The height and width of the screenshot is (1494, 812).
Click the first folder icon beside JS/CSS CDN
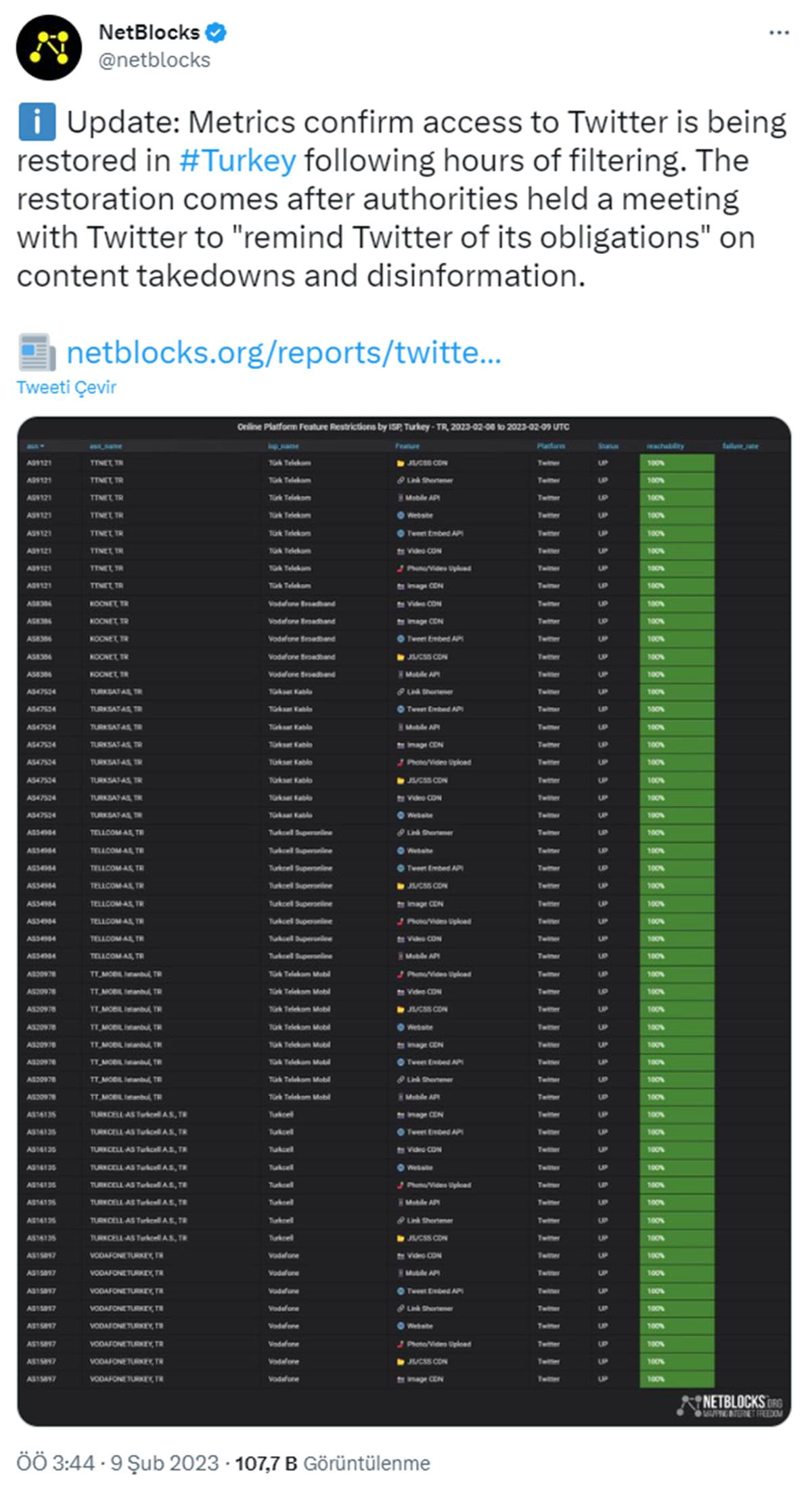click(x=401, y=463)
